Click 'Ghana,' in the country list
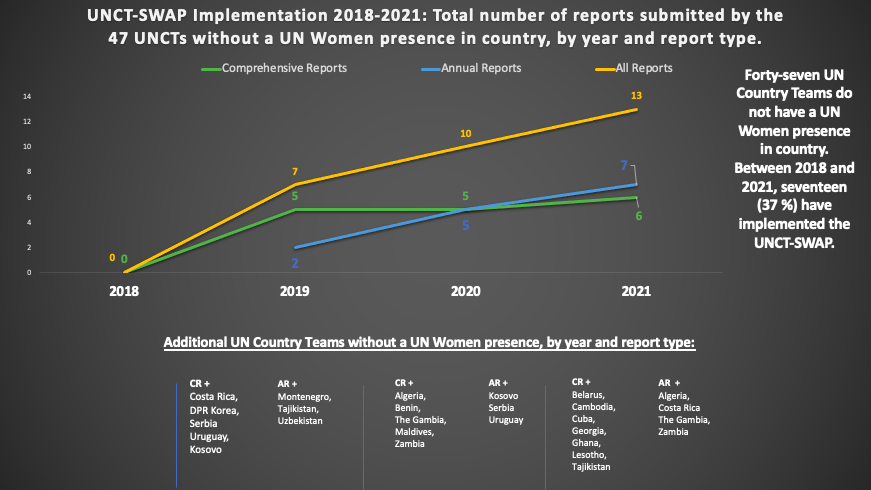 click(x=586, y=443)
